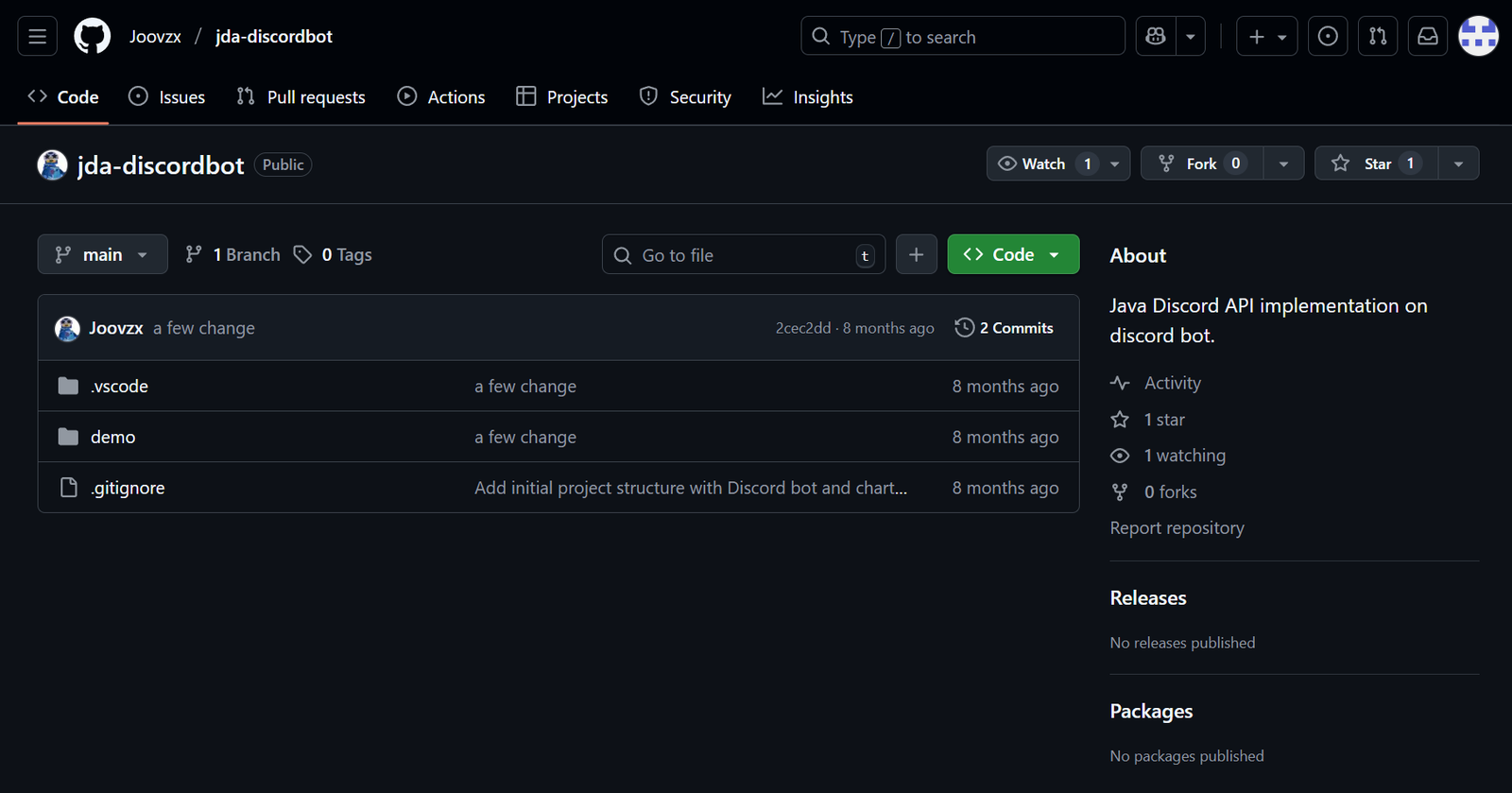Click the add file plus button

916,255
